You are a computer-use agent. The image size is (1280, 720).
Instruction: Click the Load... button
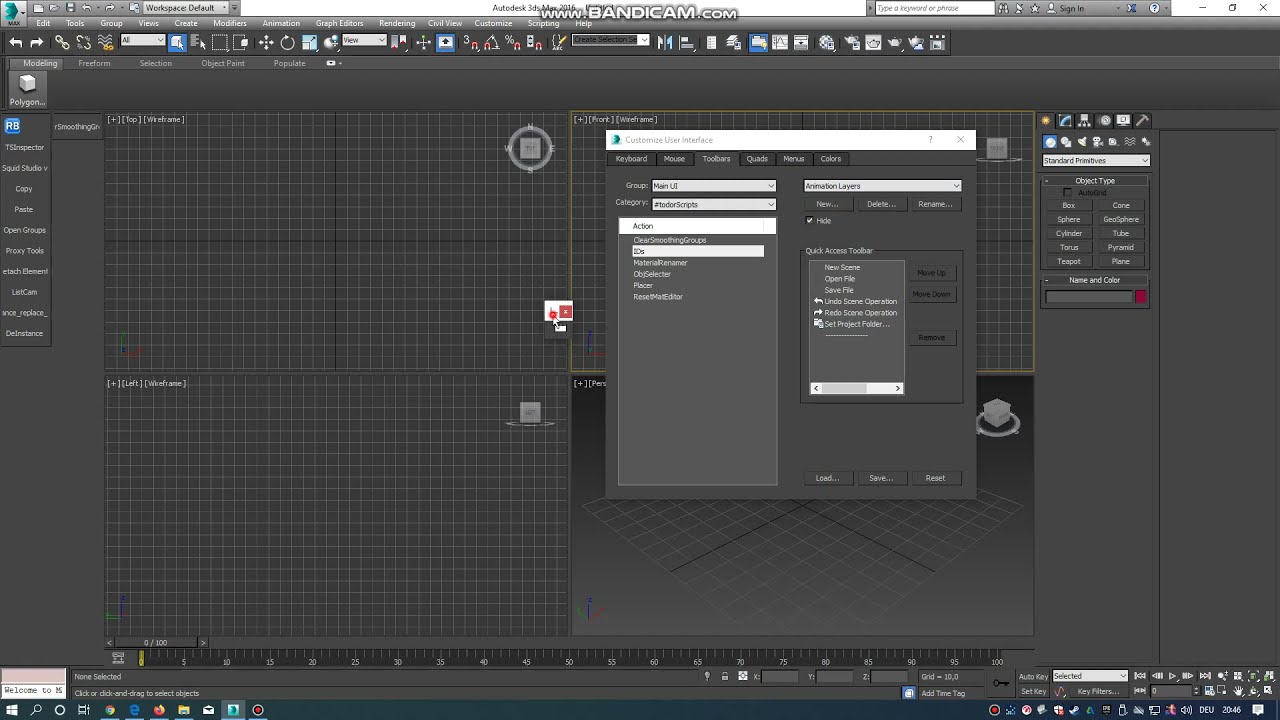click(x=827, y=478)
